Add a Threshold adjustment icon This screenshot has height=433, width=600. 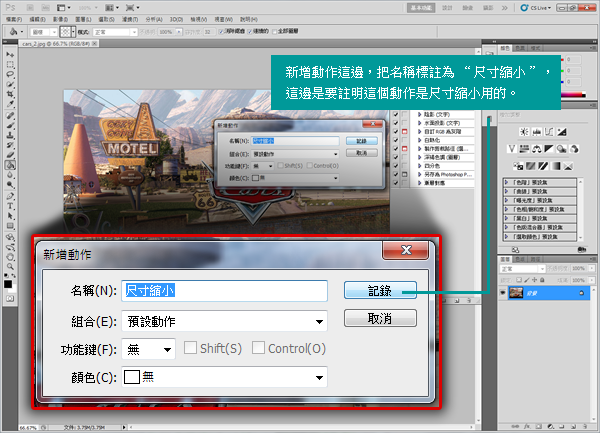[x=543, y=166]
